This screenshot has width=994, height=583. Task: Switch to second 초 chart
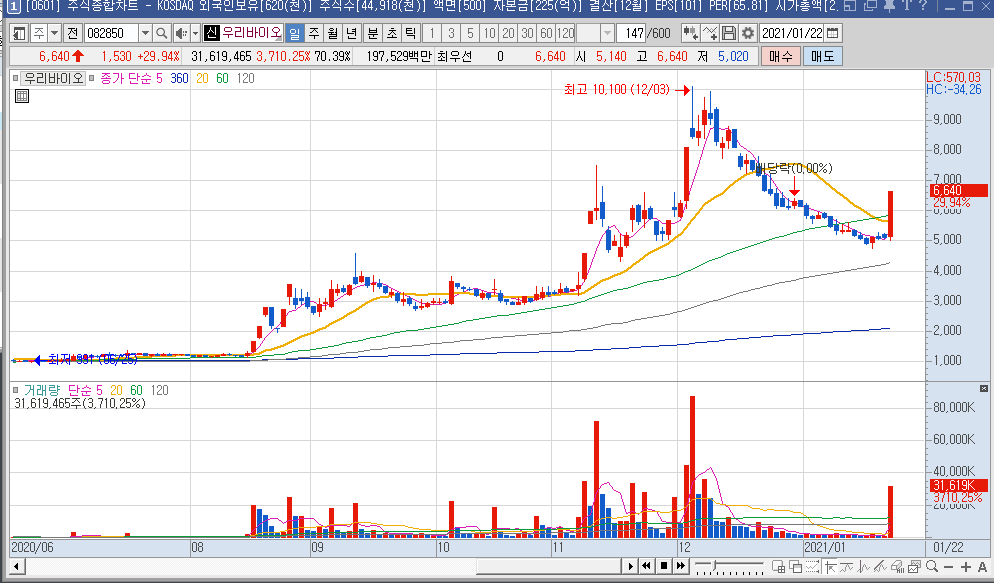click(x=392, y=33)
